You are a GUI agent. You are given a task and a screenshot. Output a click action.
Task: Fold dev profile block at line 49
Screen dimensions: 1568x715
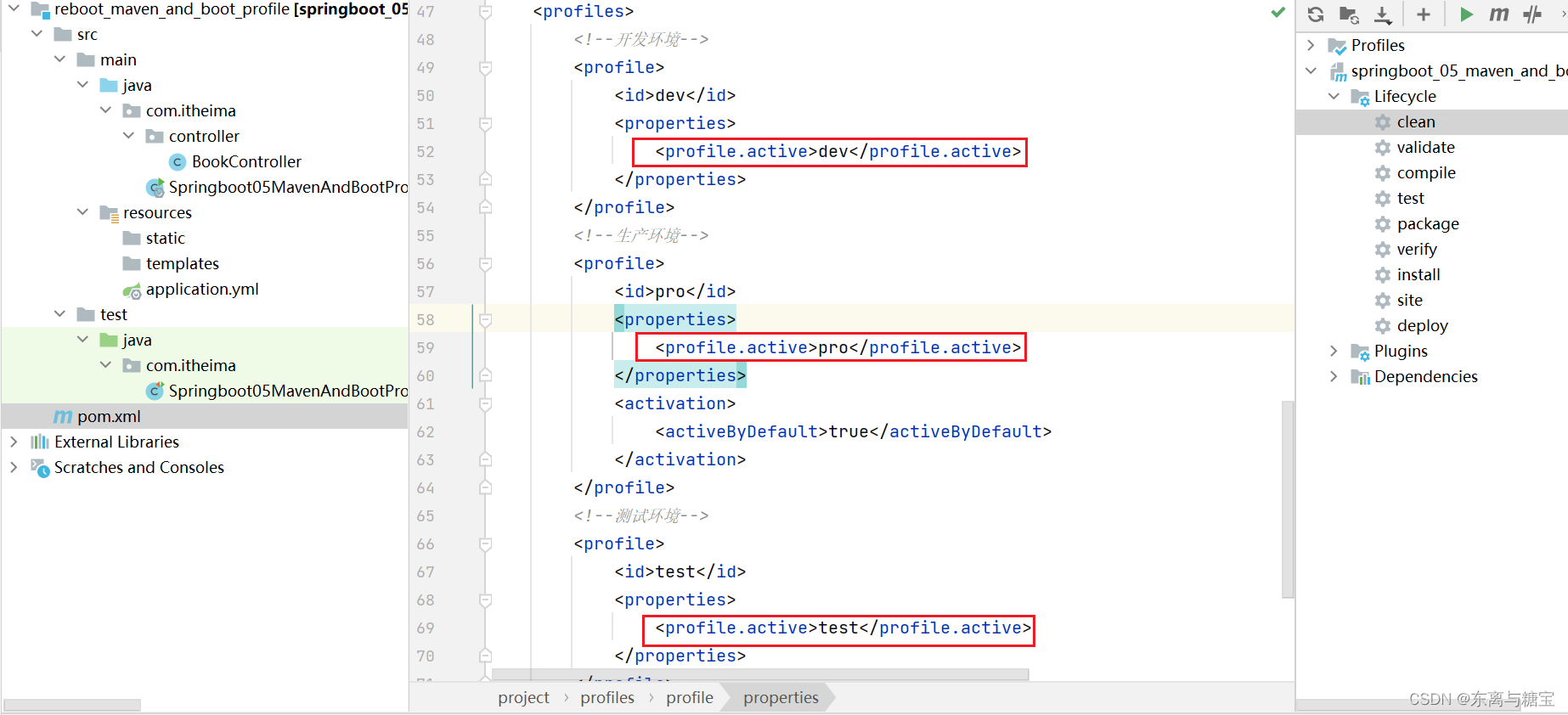(485, 68)
